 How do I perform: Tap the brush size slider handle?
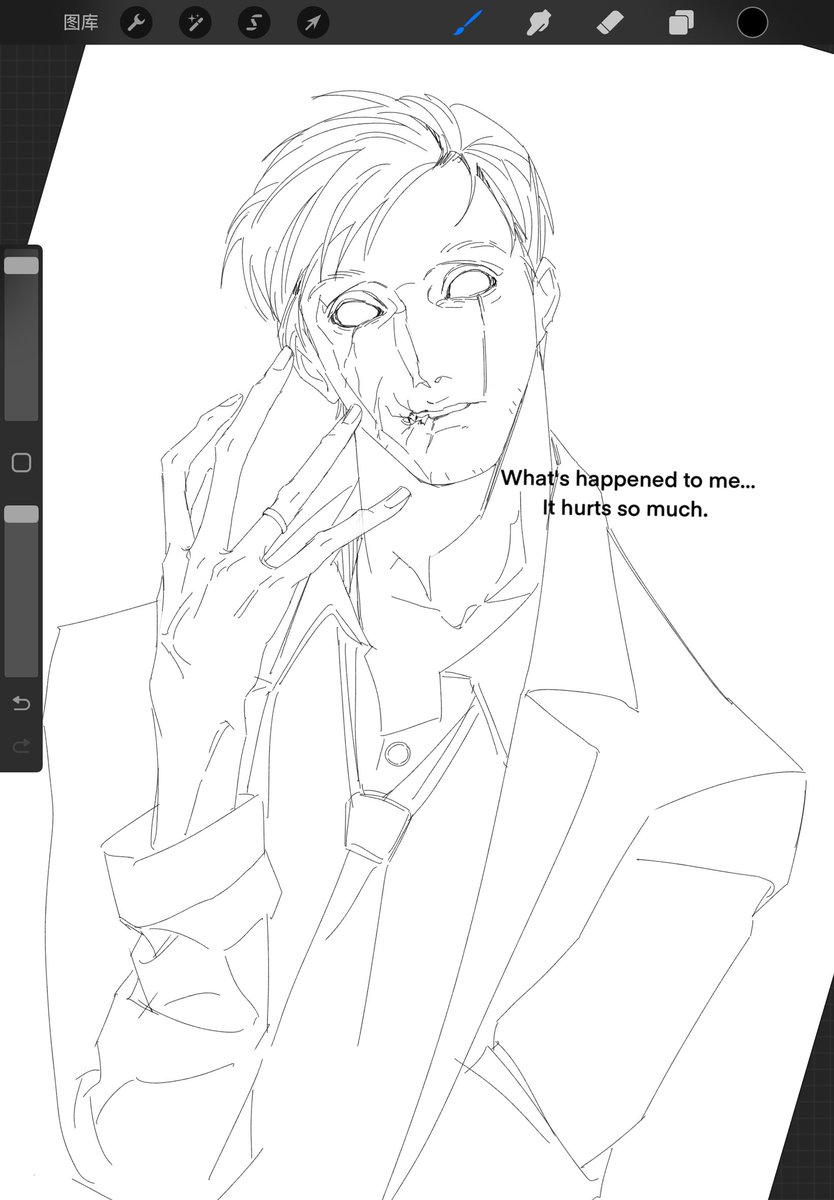[x=21, y=265]
